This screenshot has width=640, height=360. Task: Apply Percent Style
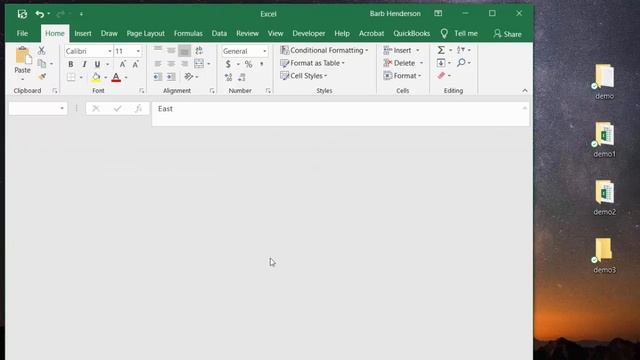[x=248, y=64]
